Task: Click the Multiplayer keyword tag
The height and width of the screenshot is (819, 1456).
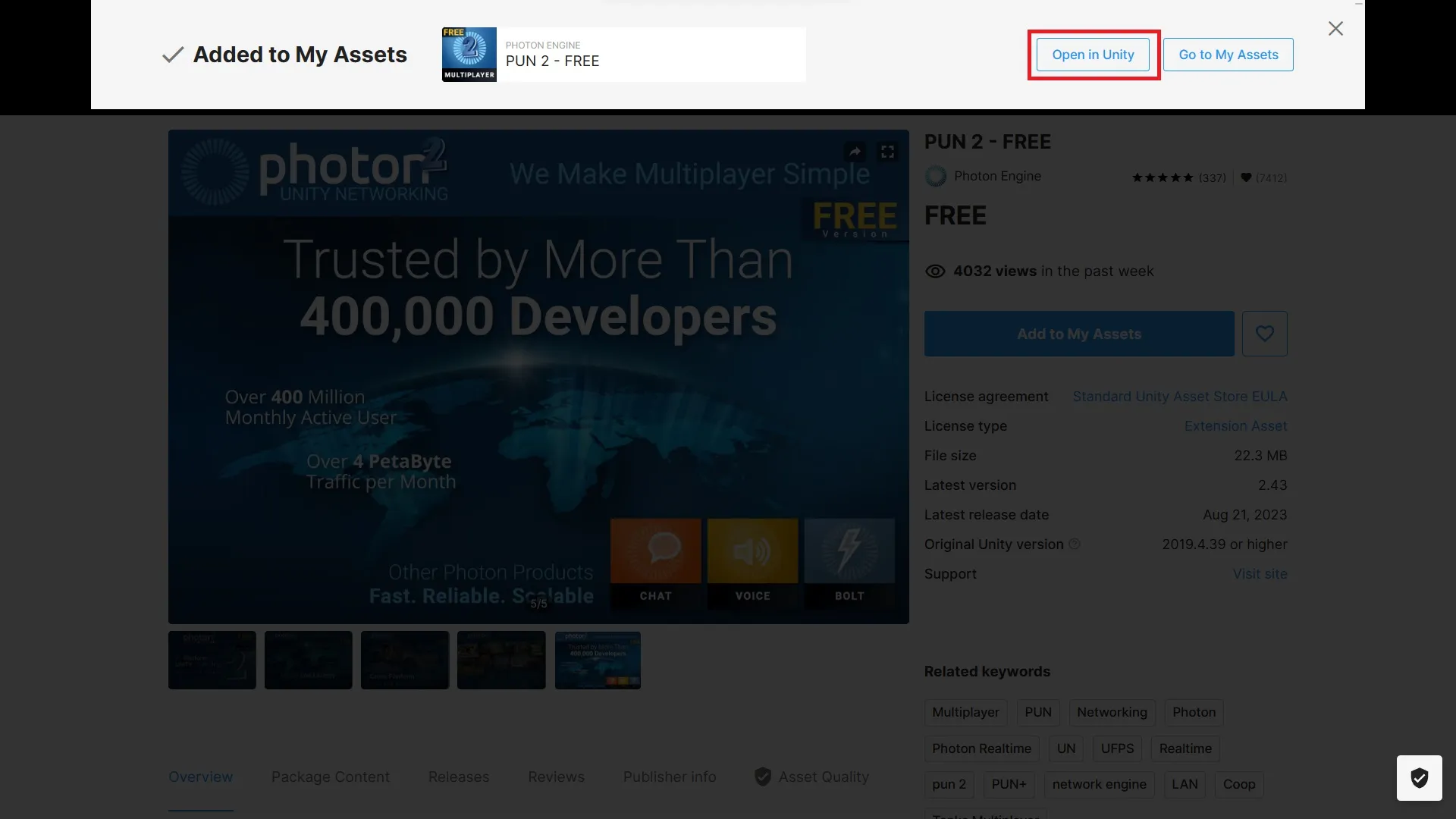Action: click(x=965, y=712)
